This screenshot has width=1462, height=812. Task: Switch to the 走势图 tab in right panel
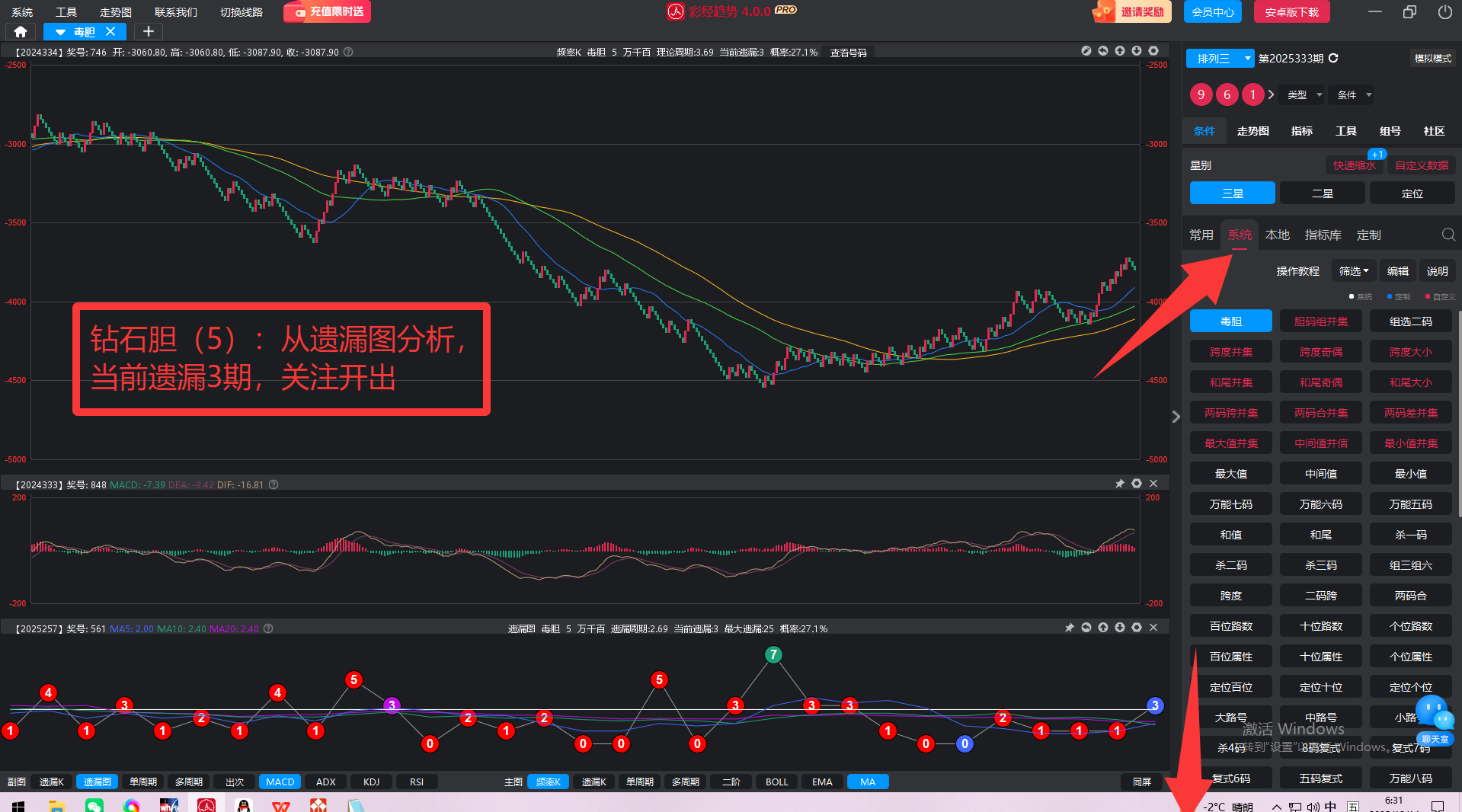pos(1252,131)
